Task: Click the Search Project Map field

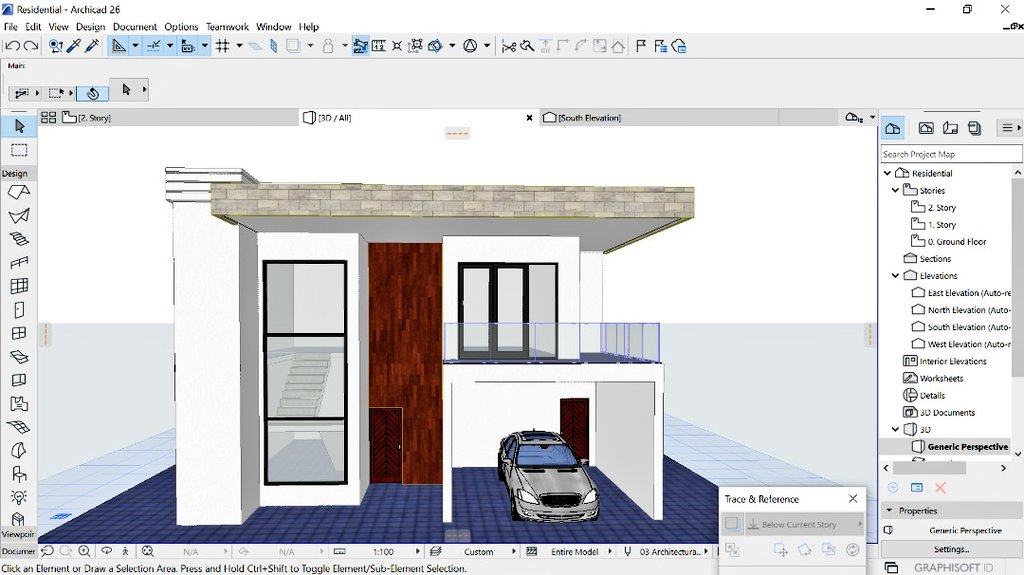Action: tap(951, 154)
